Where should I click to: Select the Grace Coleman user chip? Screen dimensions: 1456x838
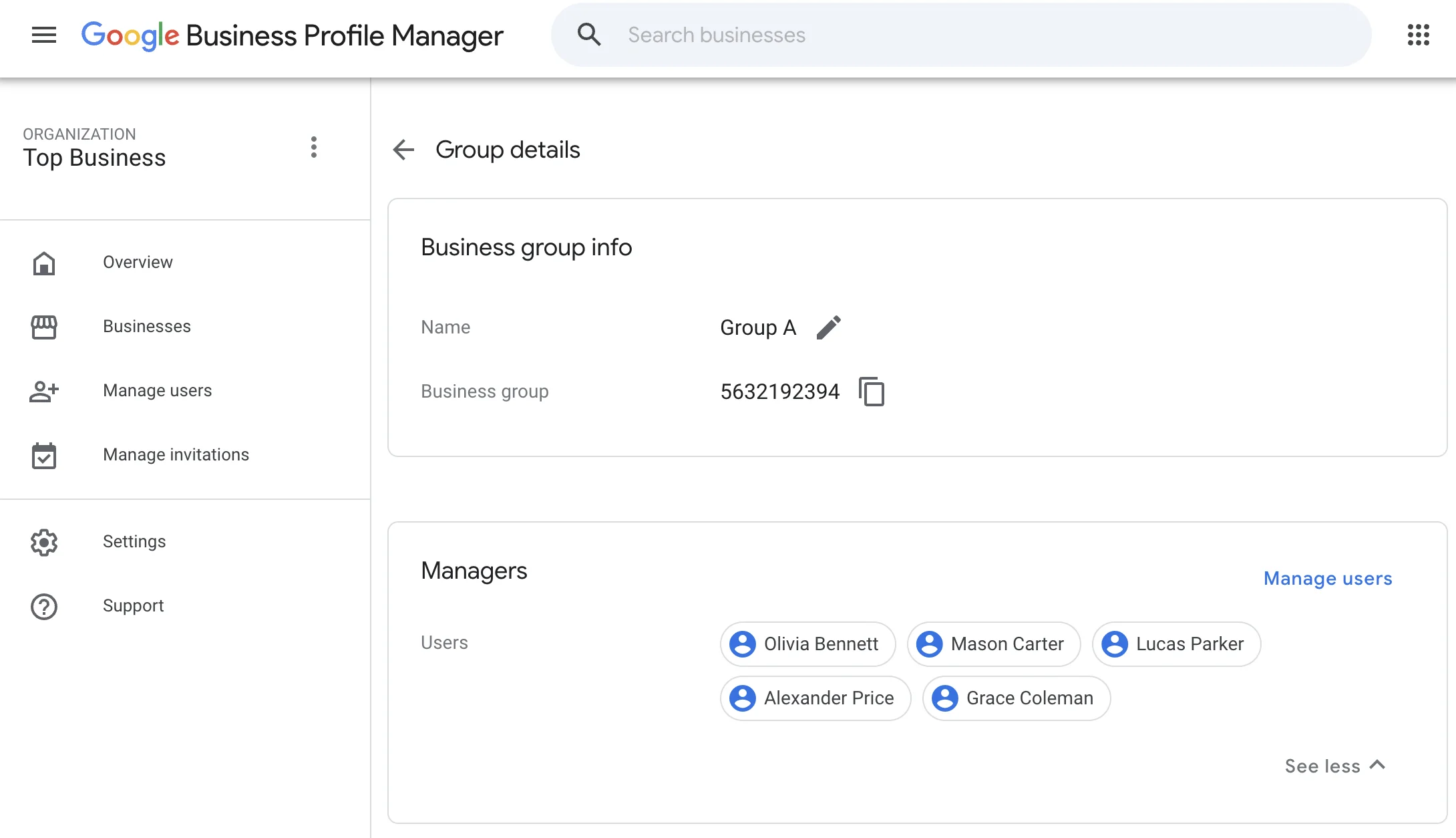1015,698
